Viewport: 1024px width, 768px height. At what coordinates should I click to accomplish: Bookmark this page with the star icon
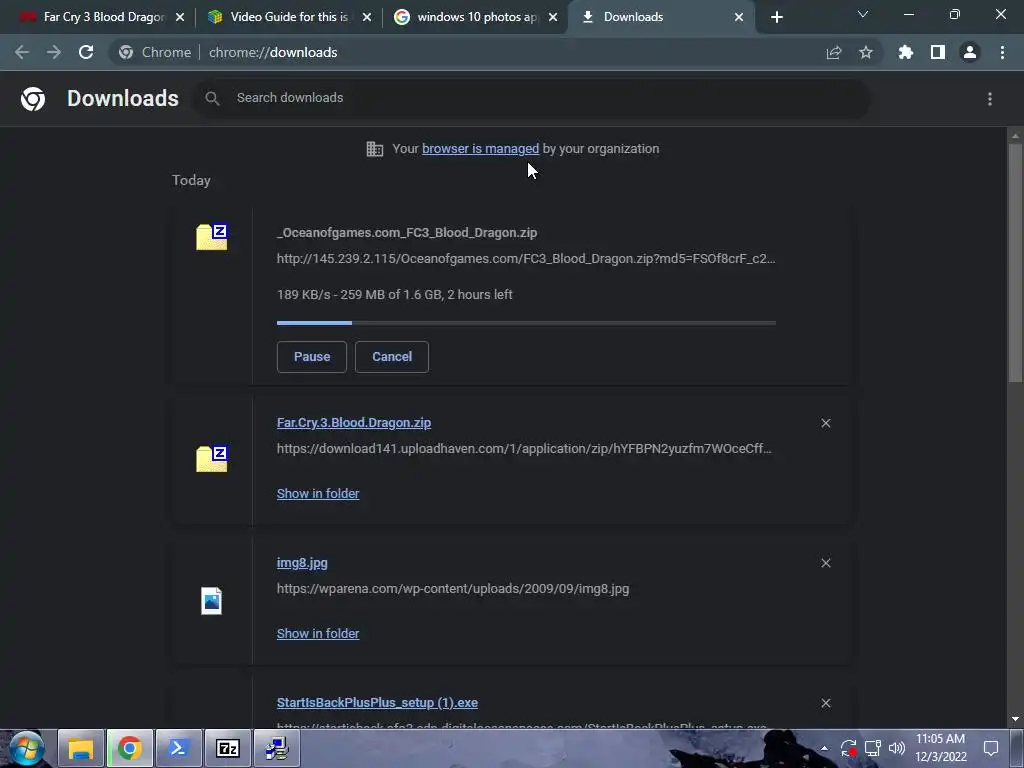pyautogui.click(x=866, y=52)
